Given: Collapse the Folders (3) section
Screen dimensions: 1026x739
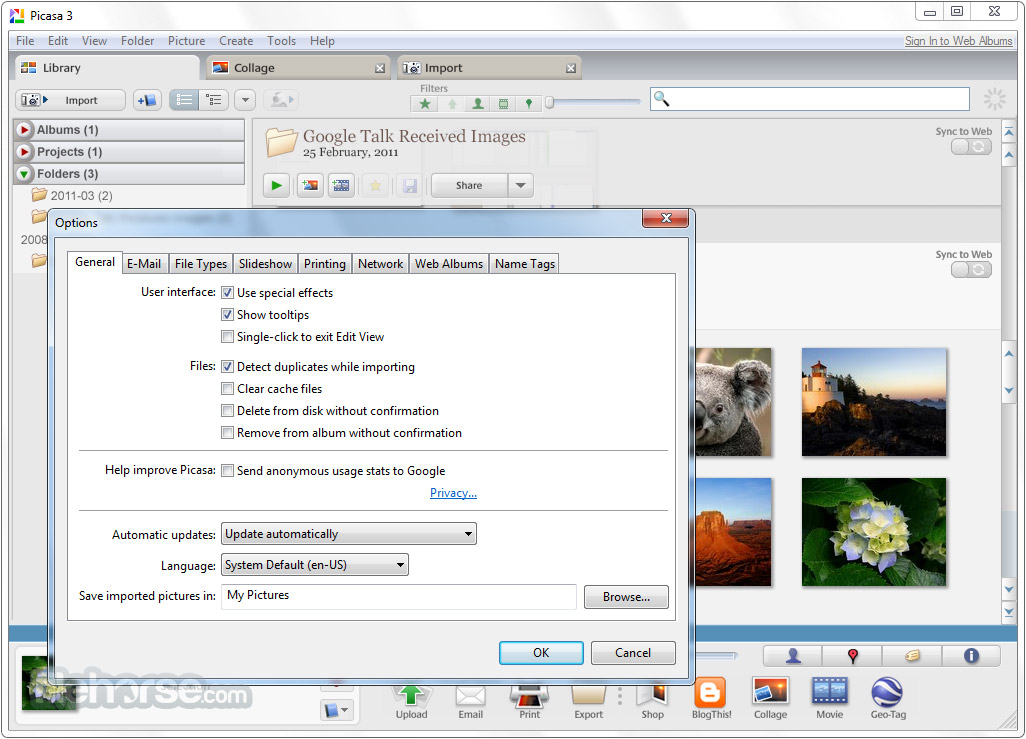Looking at the screenshot, I should point(25,173).
